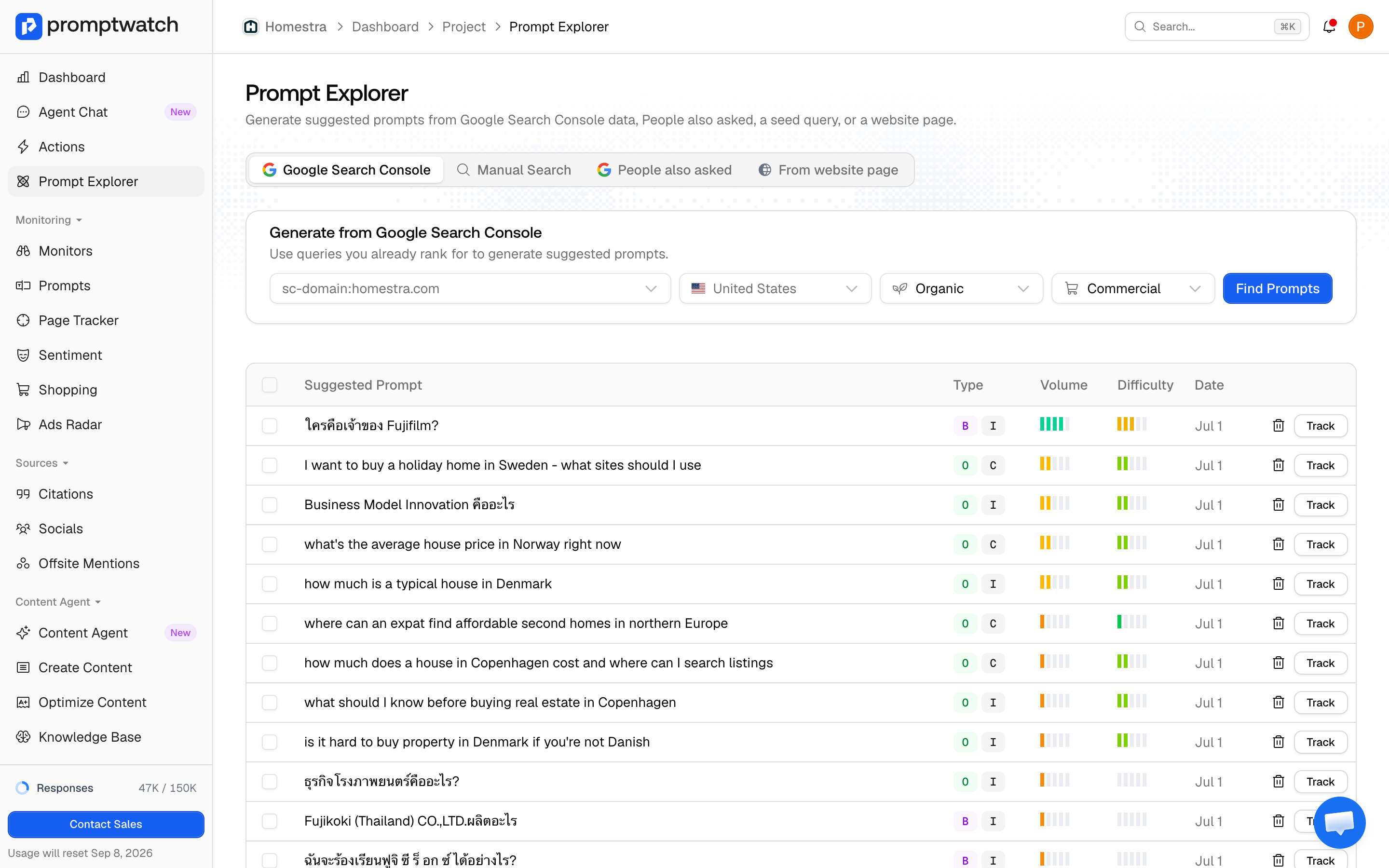
Task: Click the Agent Chat bubble icon
Action: click(x=23, y=112)
